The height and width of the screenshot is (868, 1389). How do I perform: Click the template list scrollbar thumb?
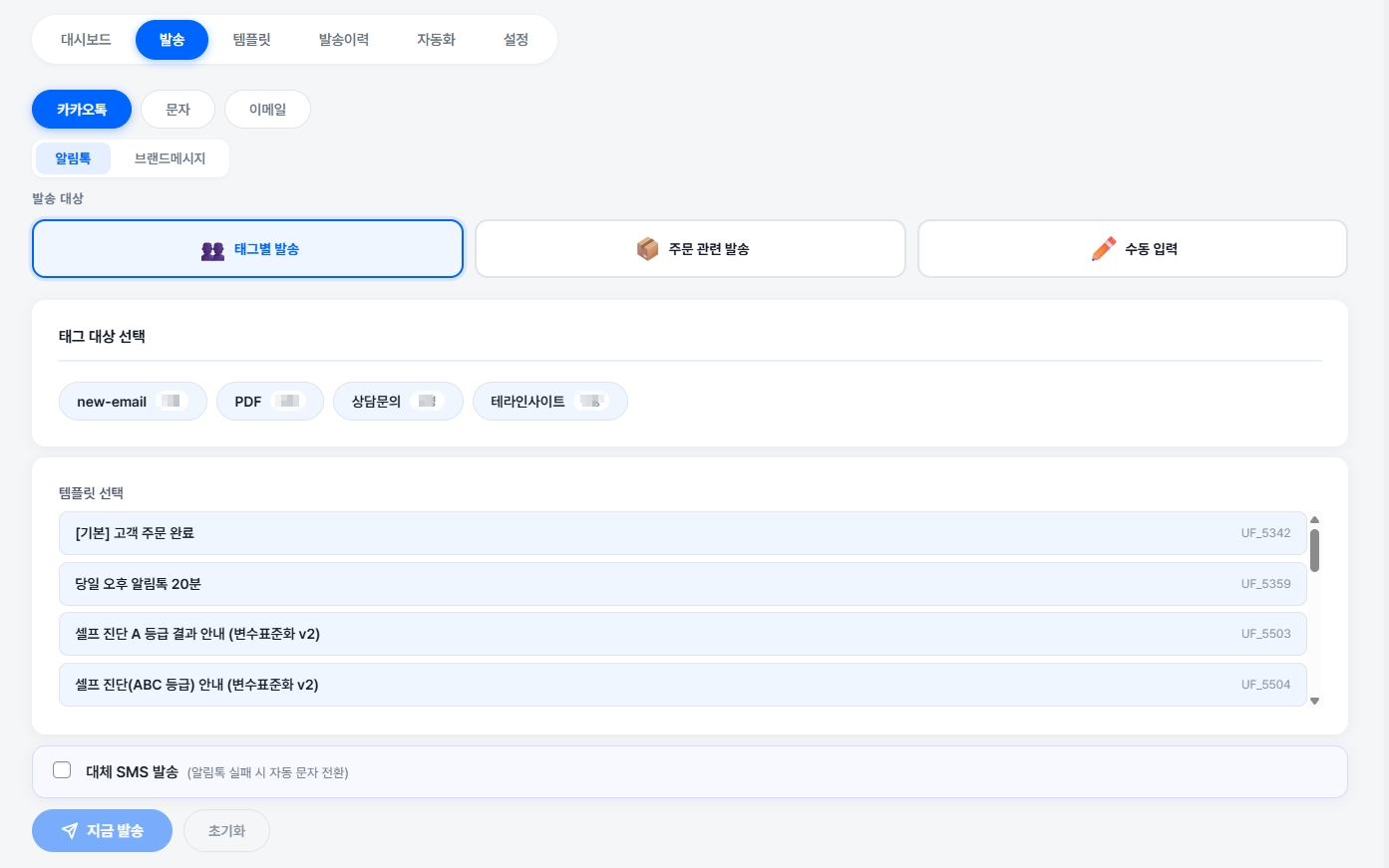[1314, 550]
